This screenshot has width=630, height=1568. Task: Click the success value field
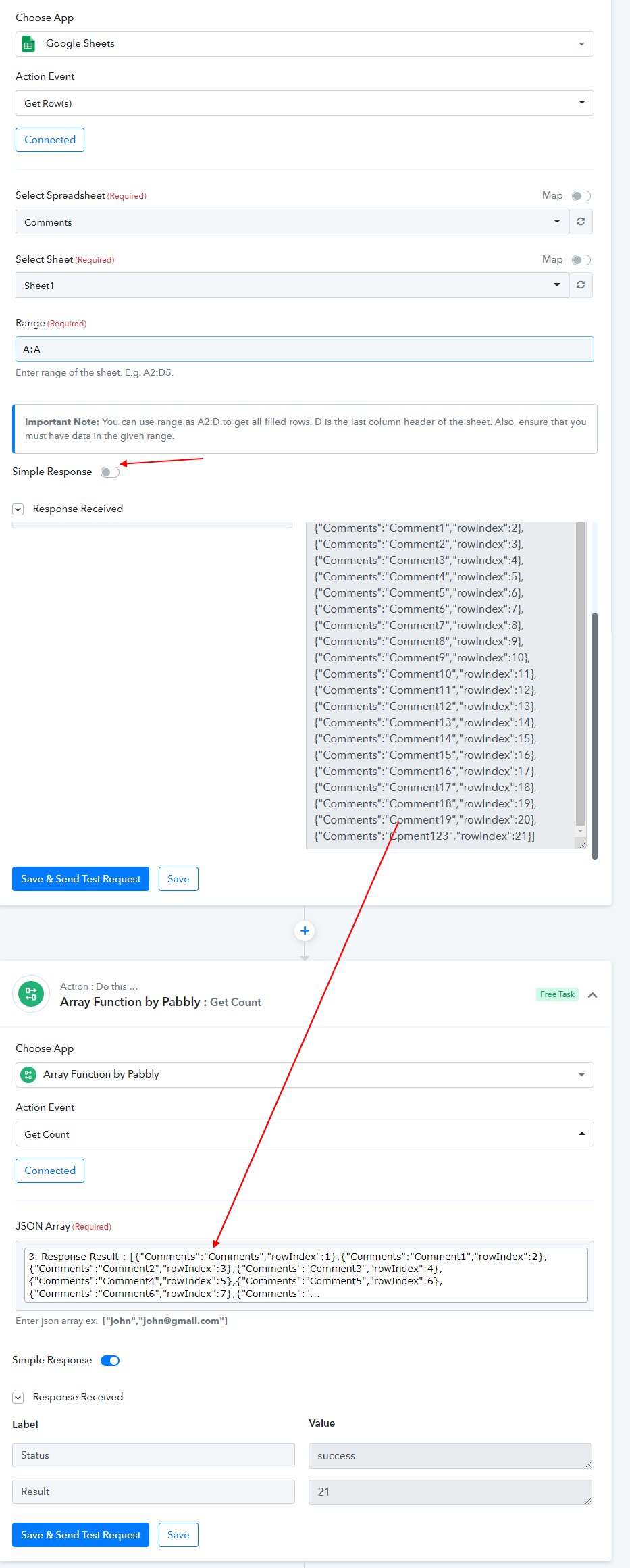450,1456
